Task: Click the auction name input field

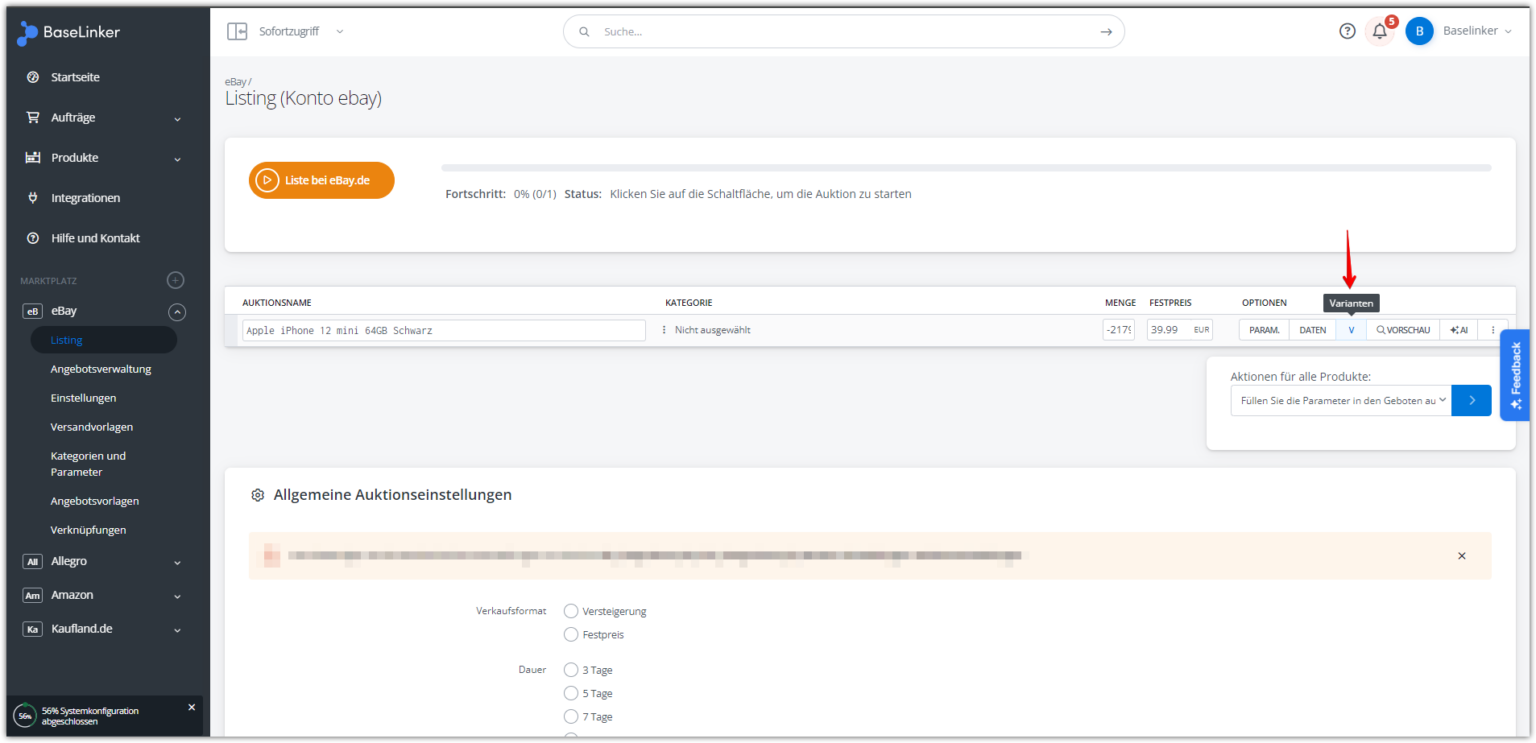Action: tap(443, 330)
